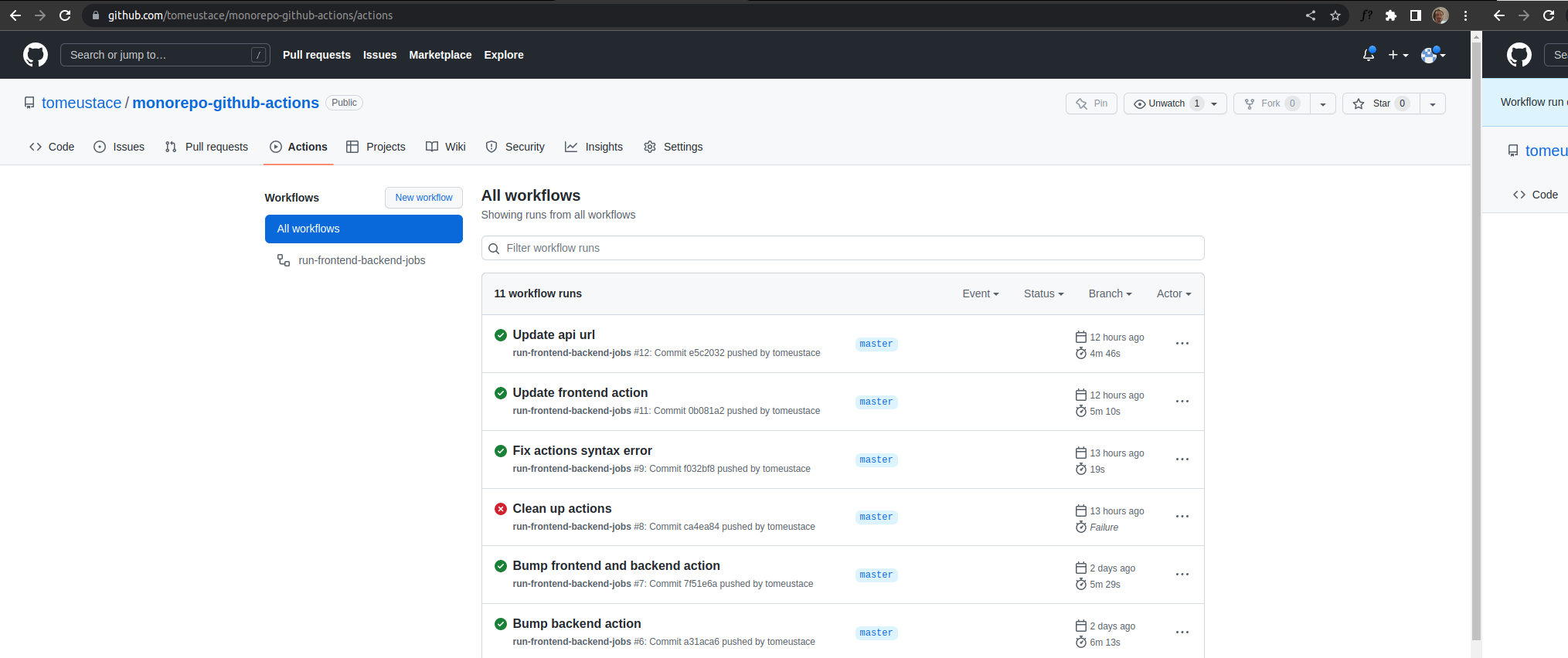Screen dimensions: 1568x658
Task: Reload the page in the right browser window
Action: 1549,15
